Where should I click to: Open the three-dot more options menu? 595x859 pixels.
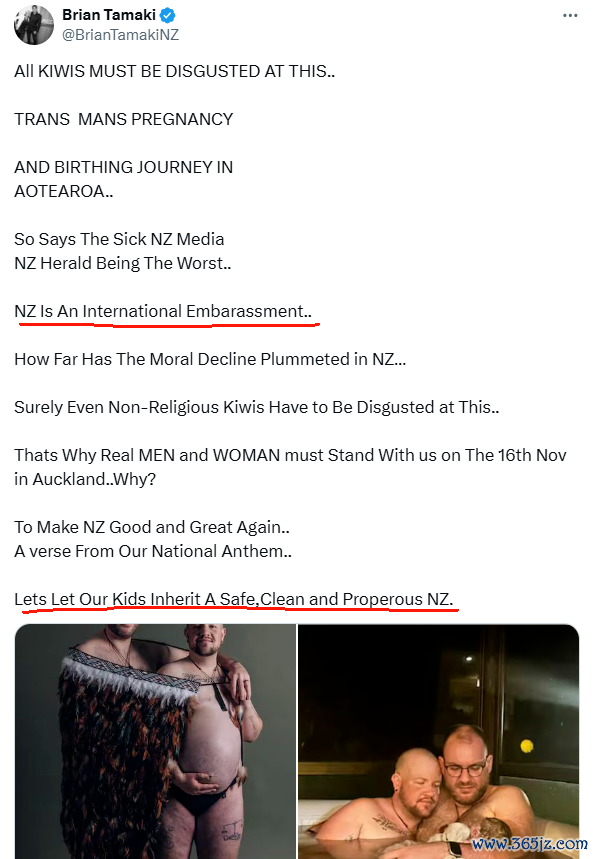(x=570, y=15)
